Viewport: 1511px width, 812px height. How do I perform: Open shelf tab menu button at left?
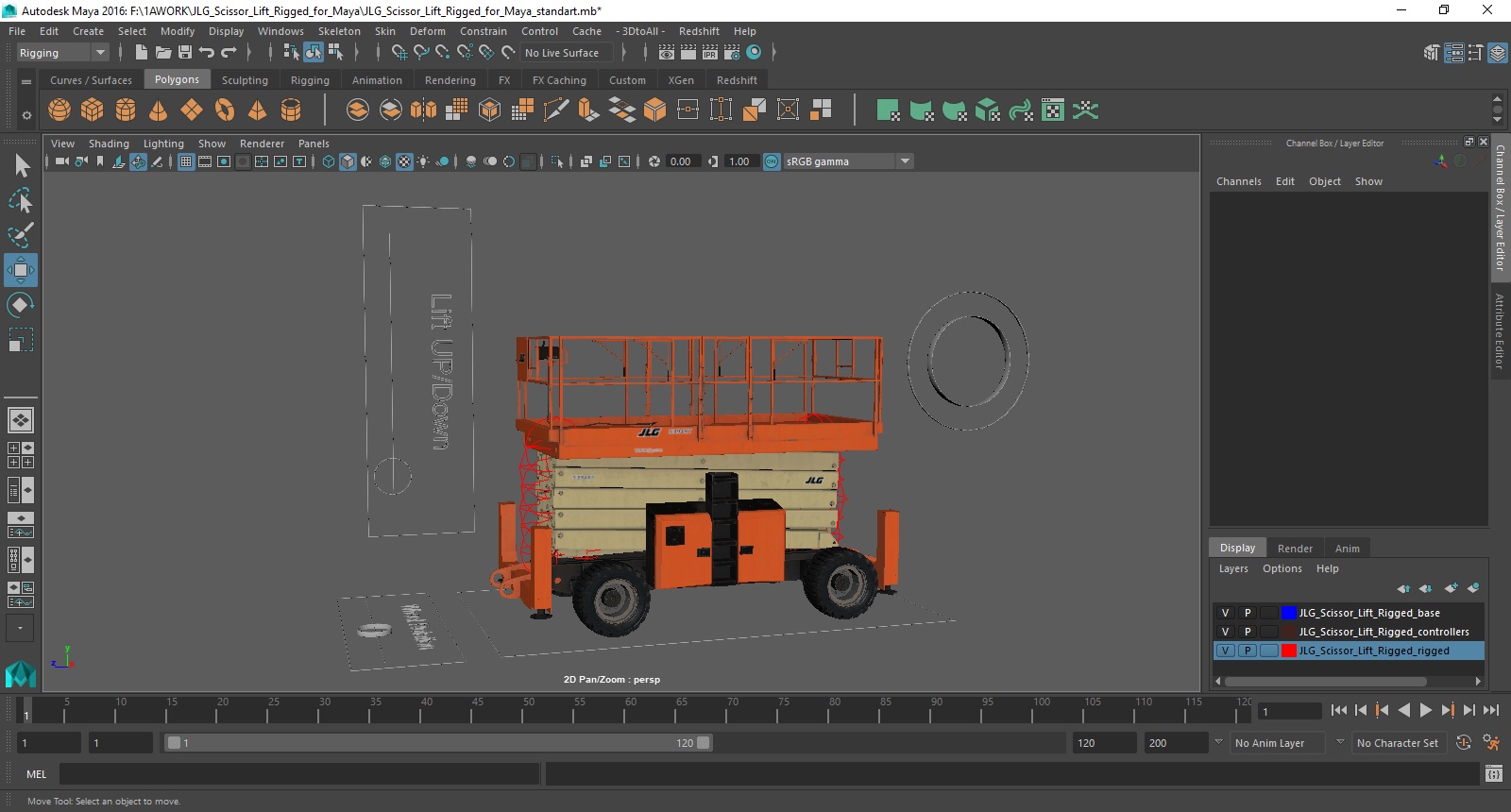point(26,81)
